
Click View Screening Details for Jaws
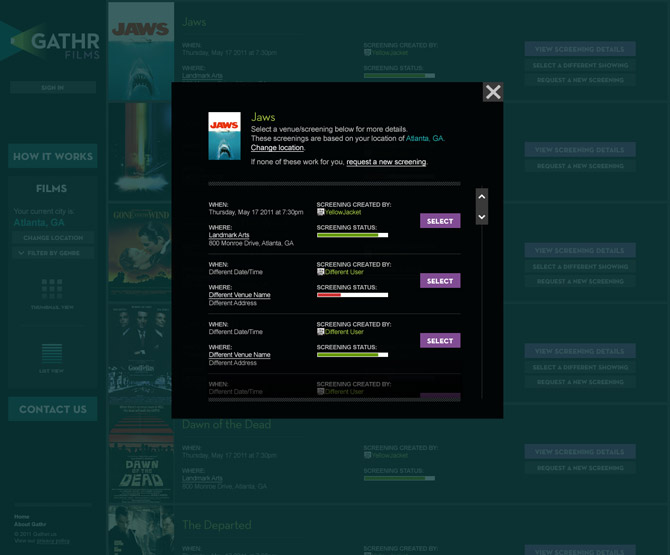click(580, 49)
